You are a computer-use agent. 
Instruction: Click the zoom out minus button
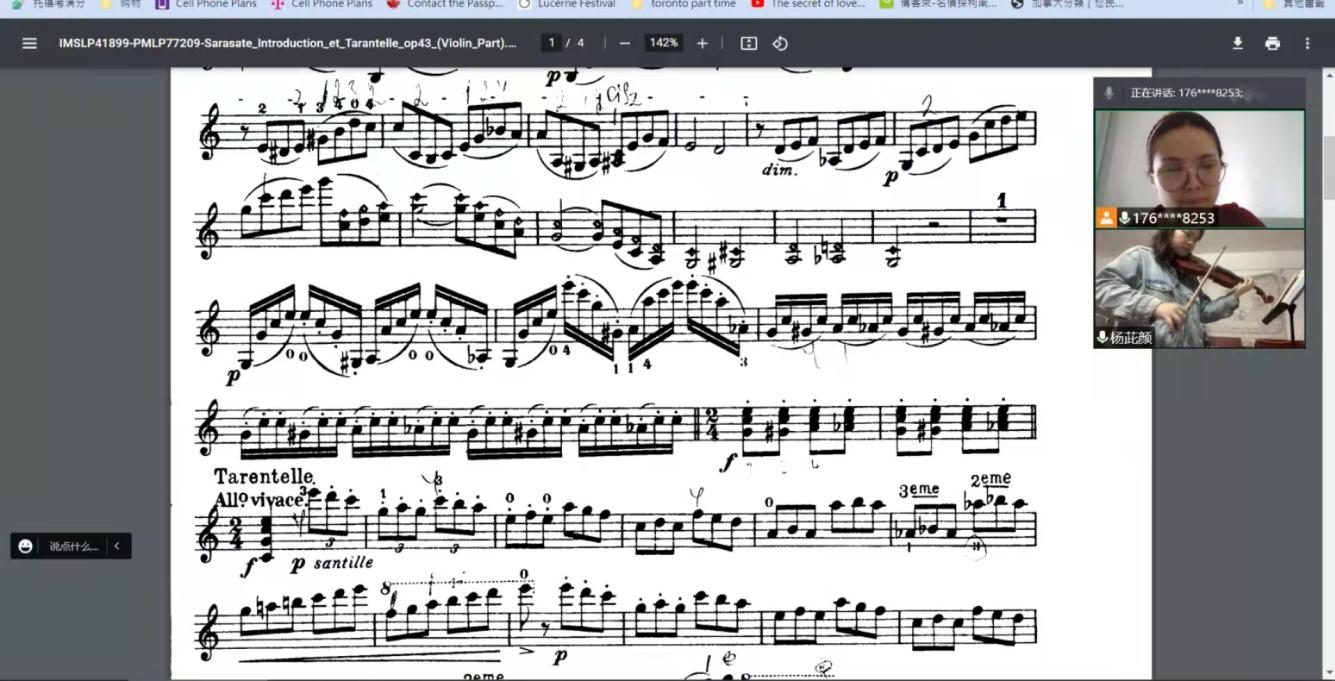coord(625,43)
